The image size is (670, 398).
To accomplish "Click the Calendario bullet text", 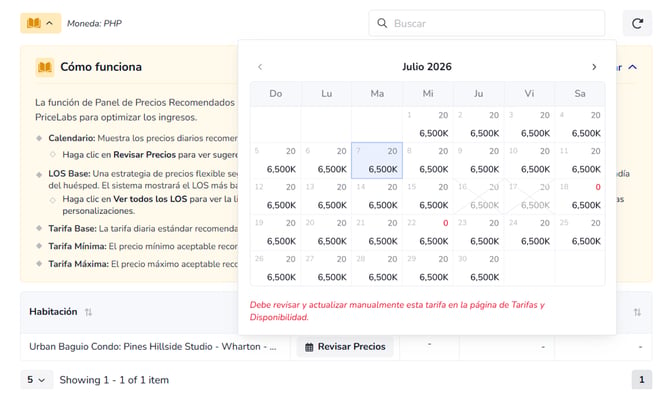I will (143, 138).
